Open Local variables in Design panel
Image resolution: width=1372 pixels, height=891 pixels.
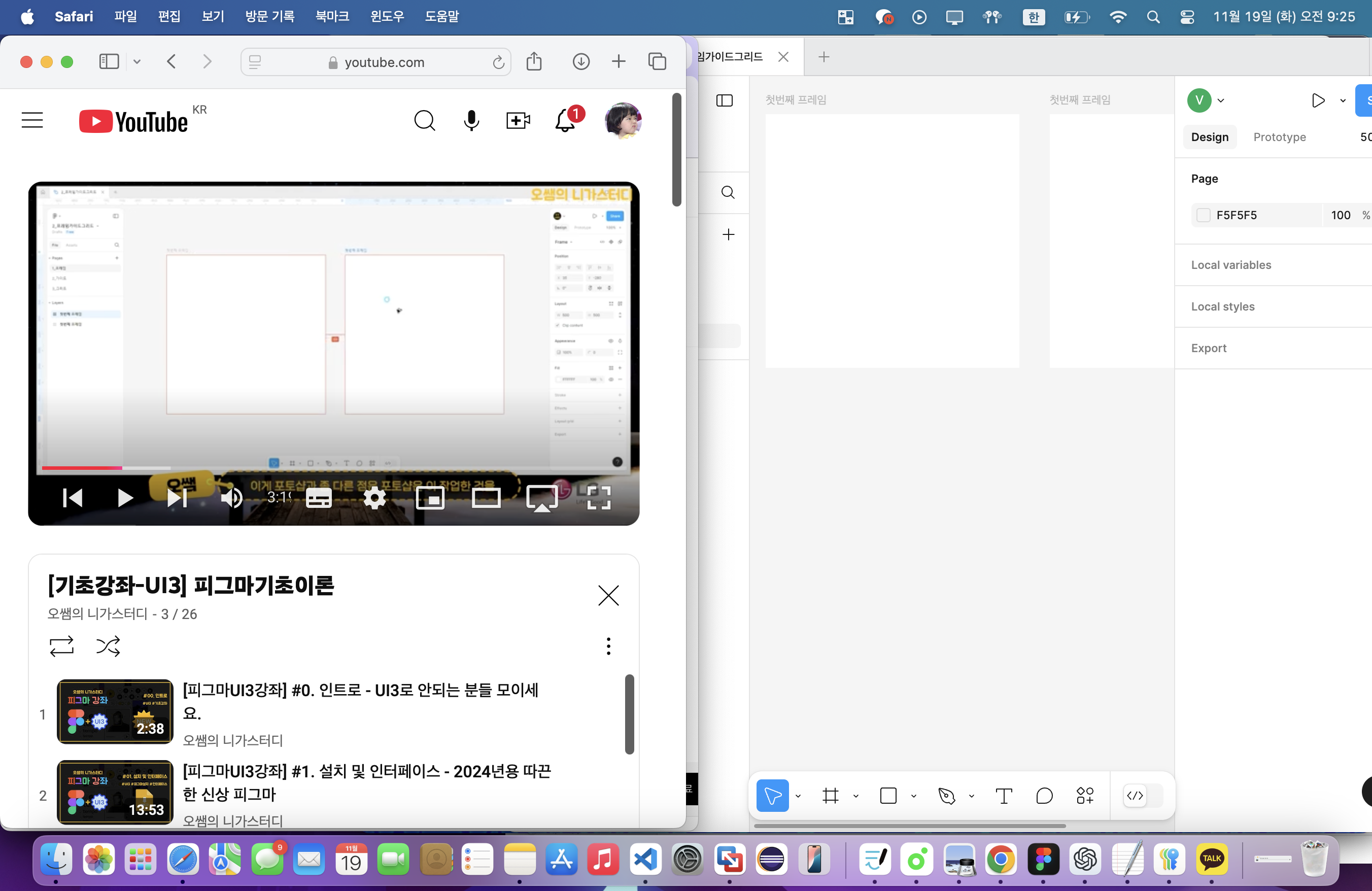[1231, 264]
